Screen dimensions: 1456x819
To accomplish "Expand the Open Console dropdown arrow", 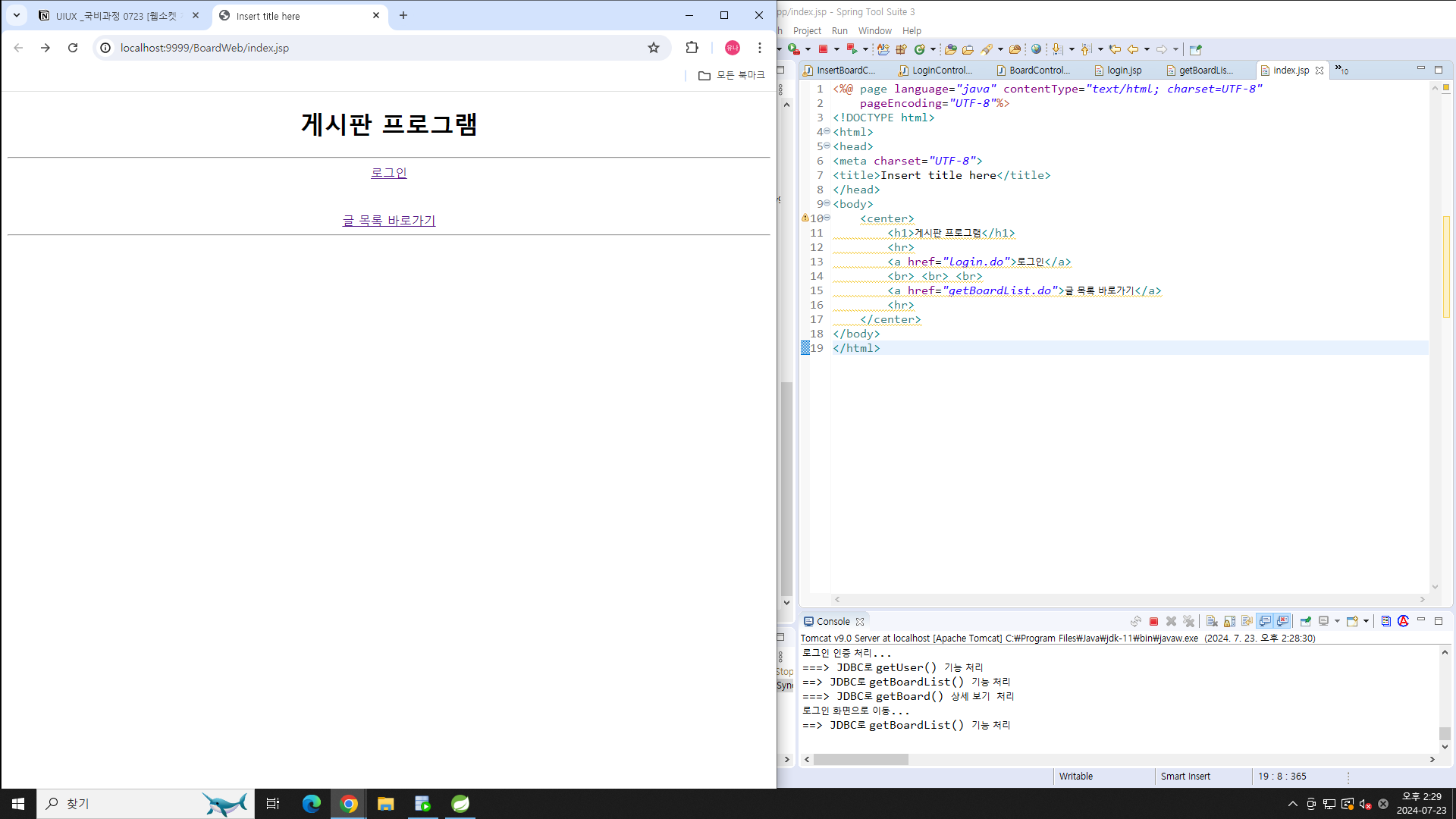I will point(1366,621).
